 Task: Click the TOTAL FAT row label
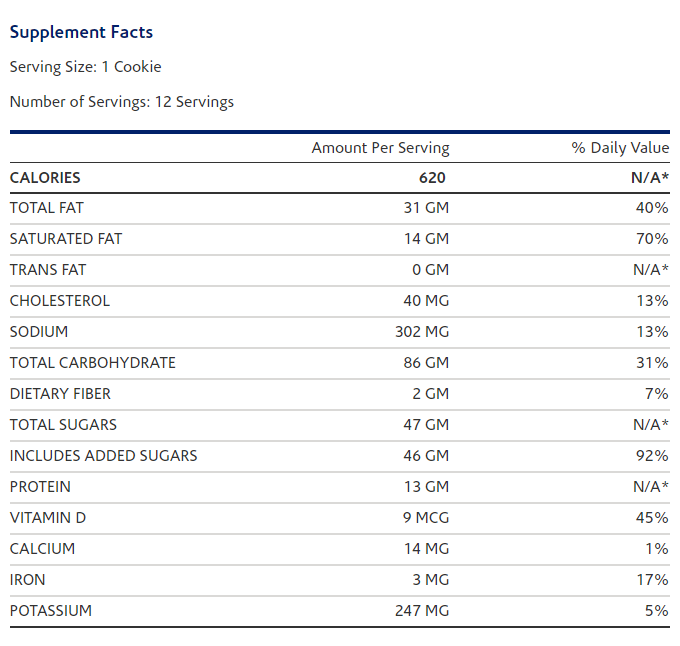(47, 208)
